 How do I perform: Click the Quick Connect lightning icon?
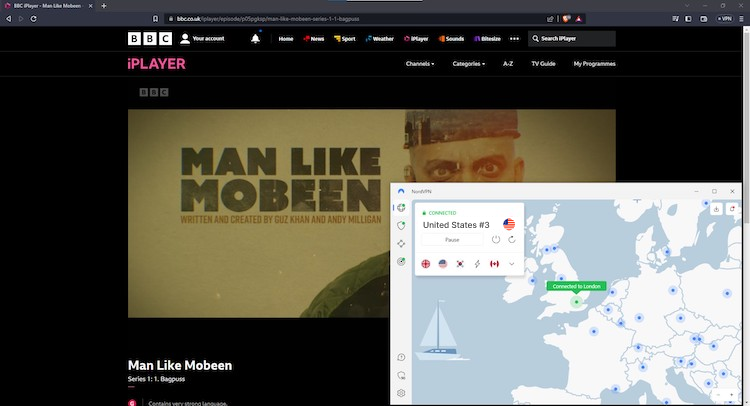pyautogui.click(x=477, y=264)
